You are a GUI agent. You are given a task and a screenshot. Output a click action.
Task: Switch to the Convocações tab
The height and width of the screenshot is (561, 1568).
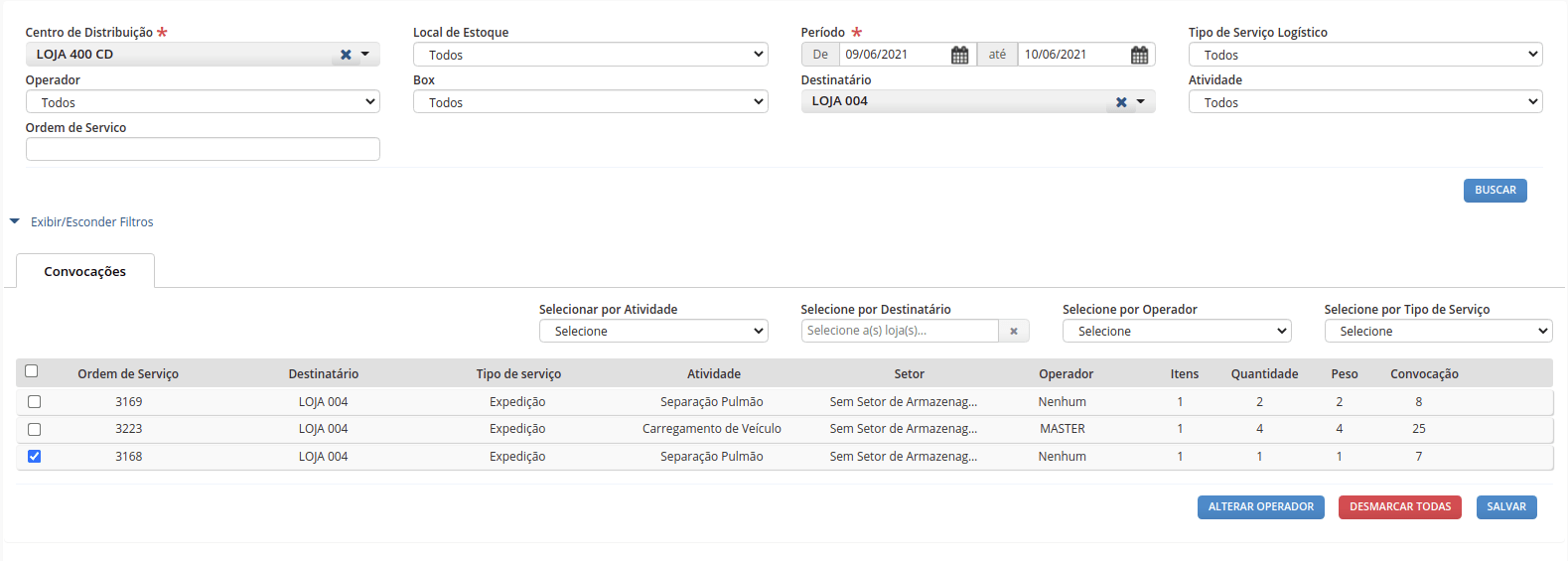click(x=85, y=271)
